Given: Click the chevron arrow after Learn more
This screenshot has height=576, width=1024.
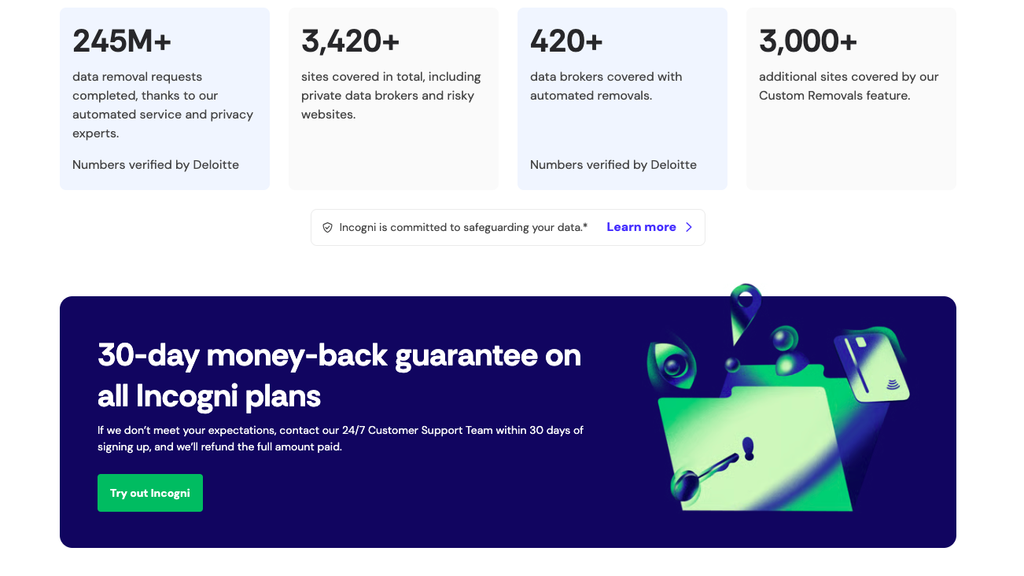Looking at the screenshot, I should coord(688,227).
